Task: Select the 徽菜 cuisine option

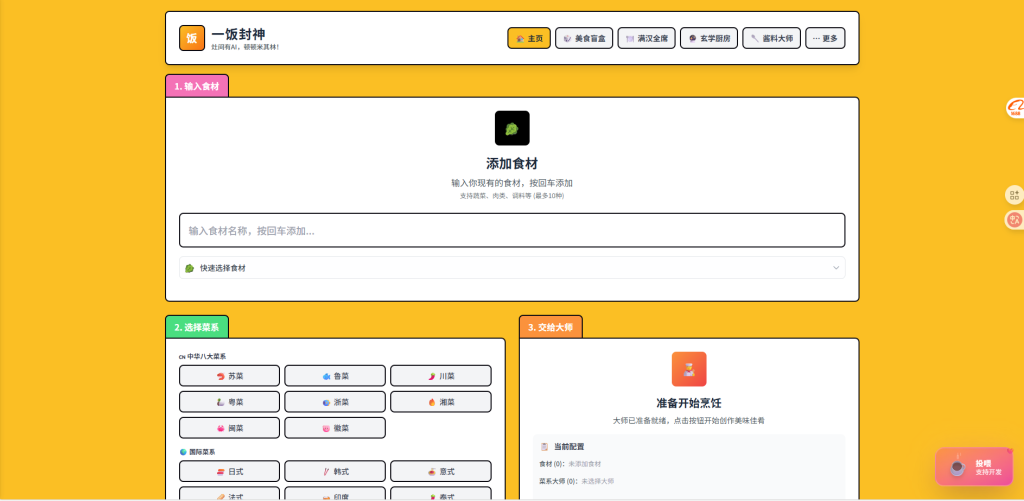Action: 335,428
